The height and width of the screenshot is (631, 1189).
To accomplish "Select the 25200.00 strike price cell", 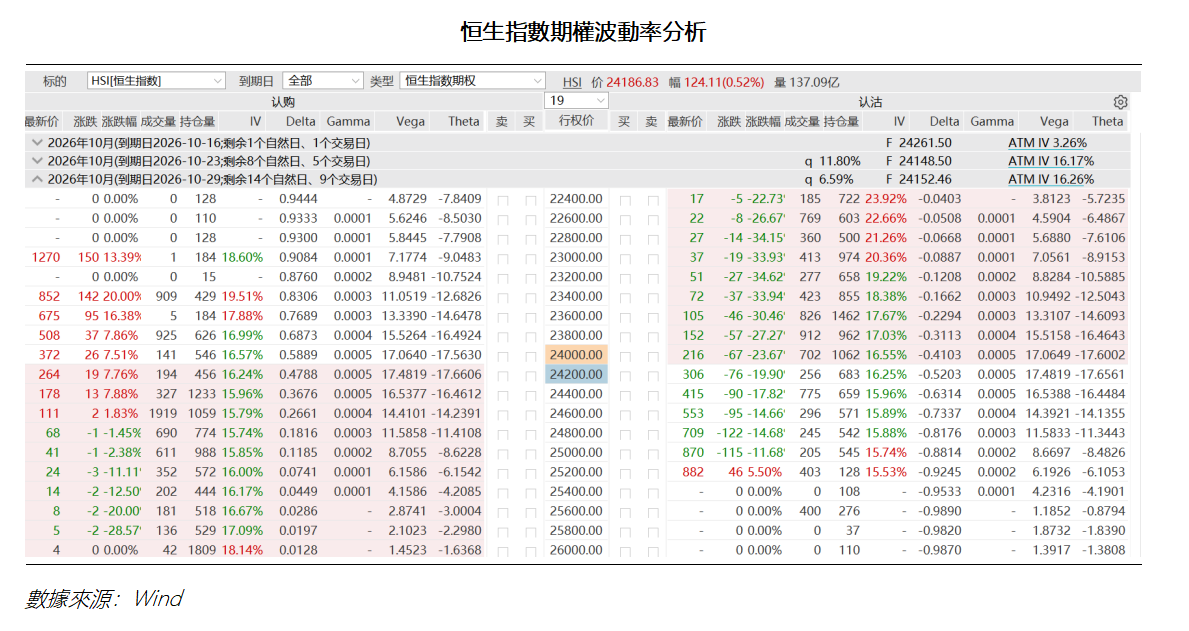I will pos(576,472).
